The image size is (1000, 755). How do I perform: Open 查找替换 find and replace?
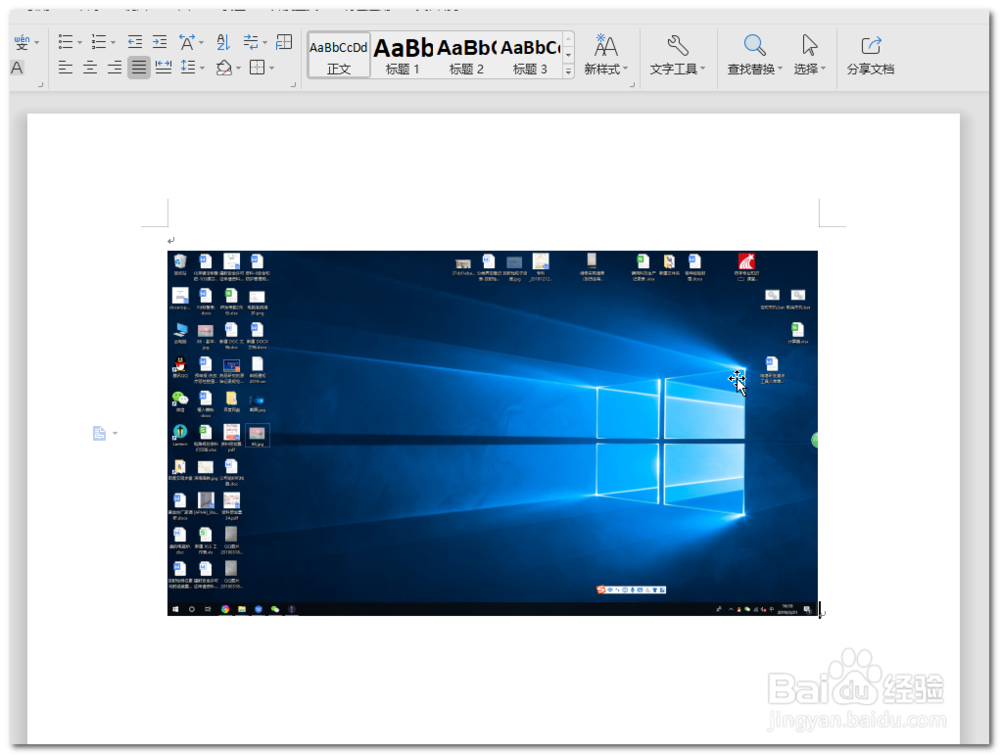(x=754, y=55)
